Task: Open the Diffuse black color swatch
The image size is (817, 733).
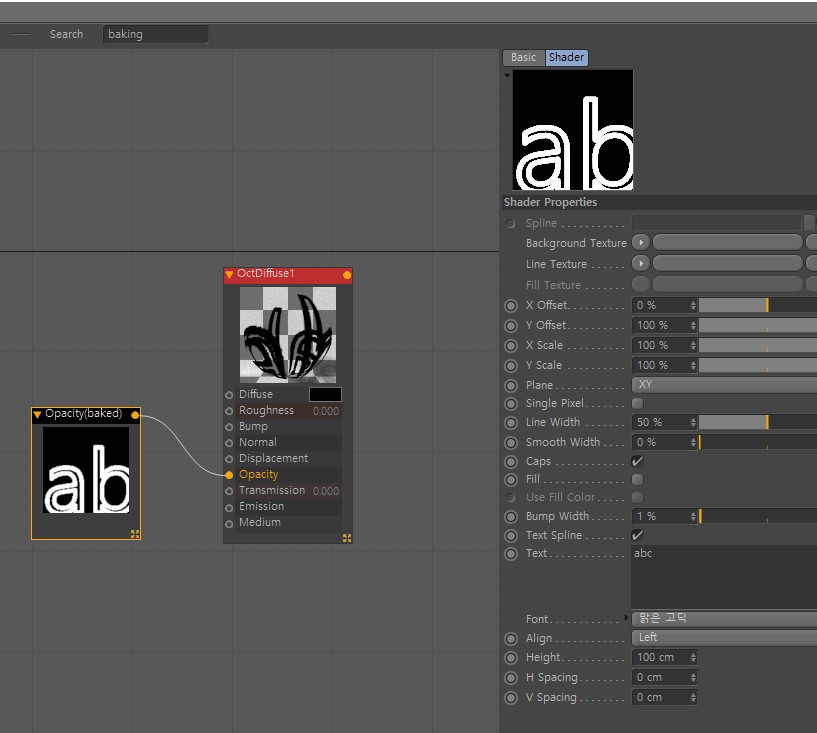Action: coord(325,394)
